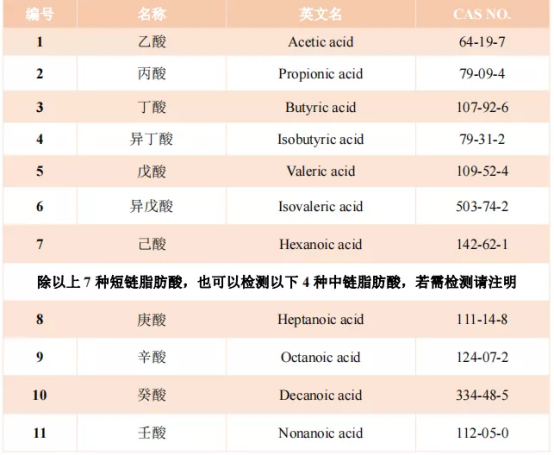Select the 乙酸 name cell
The width and height of the screenshot is (554, 455).
coord(152,42)
